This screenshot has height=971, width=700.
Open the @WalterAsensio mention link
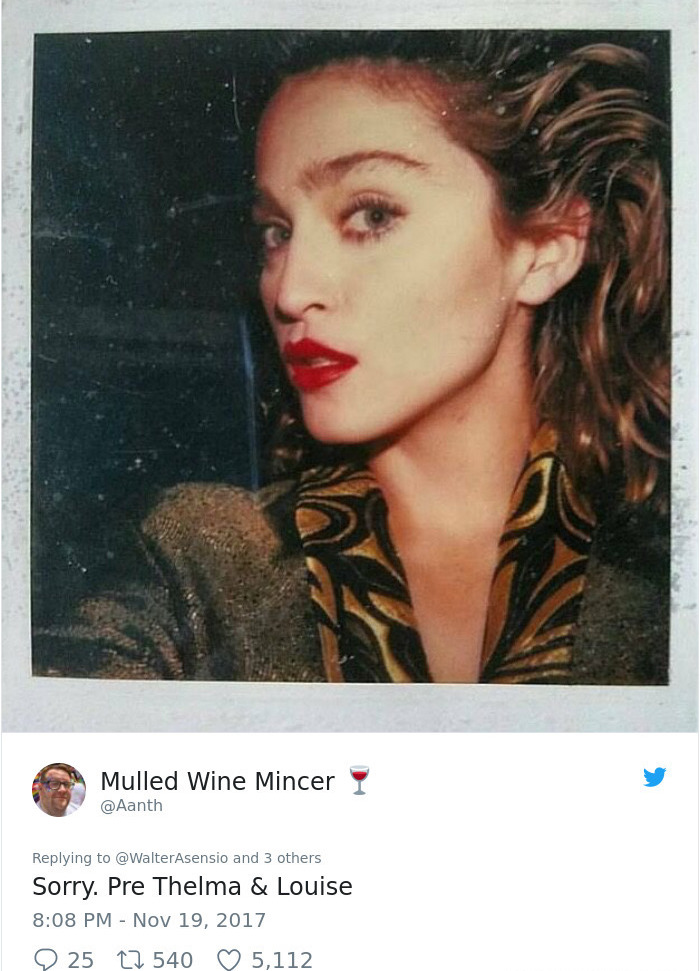click(x=172, y=858)
